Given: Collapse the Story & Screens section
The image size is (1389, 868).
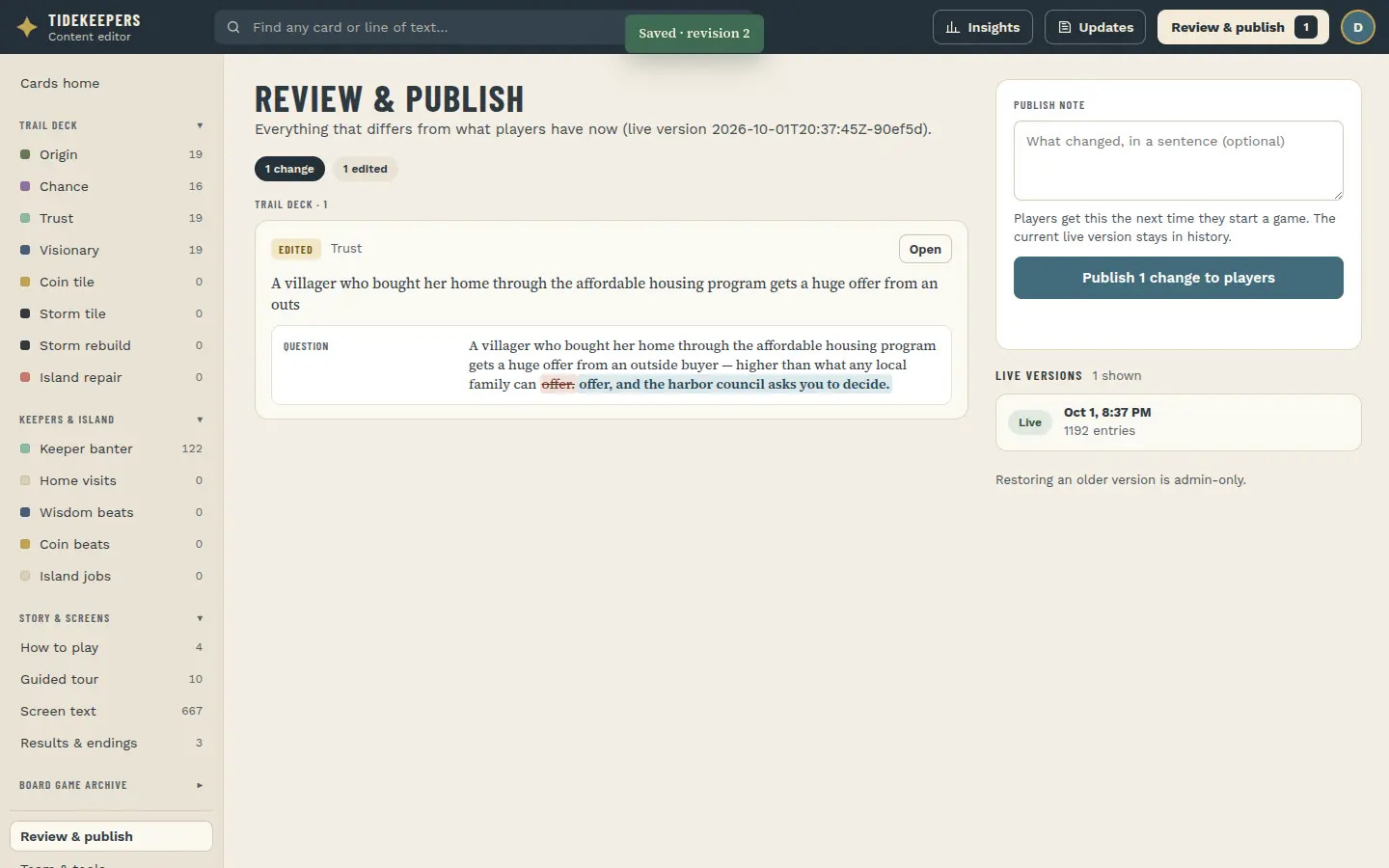Looking at the screenshot, I should click(111, 618).
